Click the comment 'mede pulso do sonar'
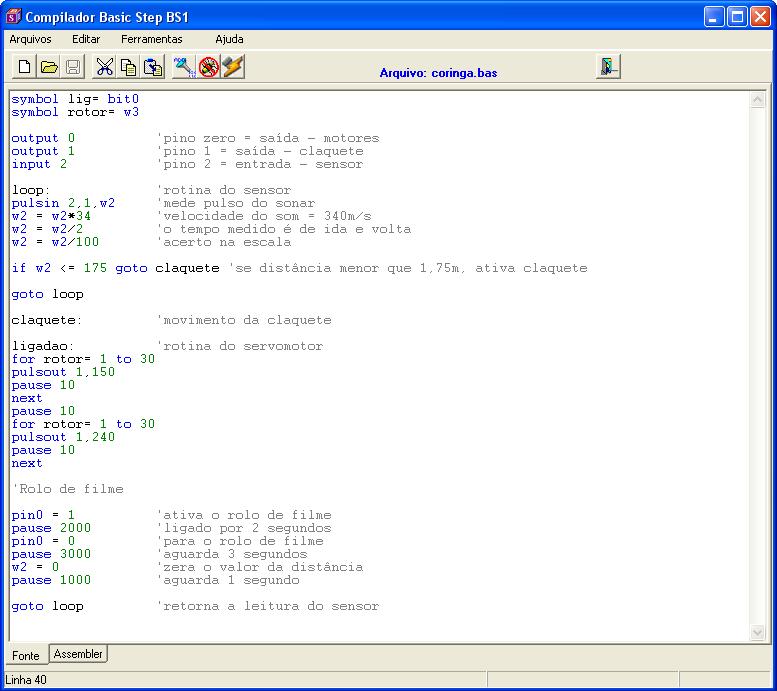Viewport: 777px width, 691px height. [236, 203]
